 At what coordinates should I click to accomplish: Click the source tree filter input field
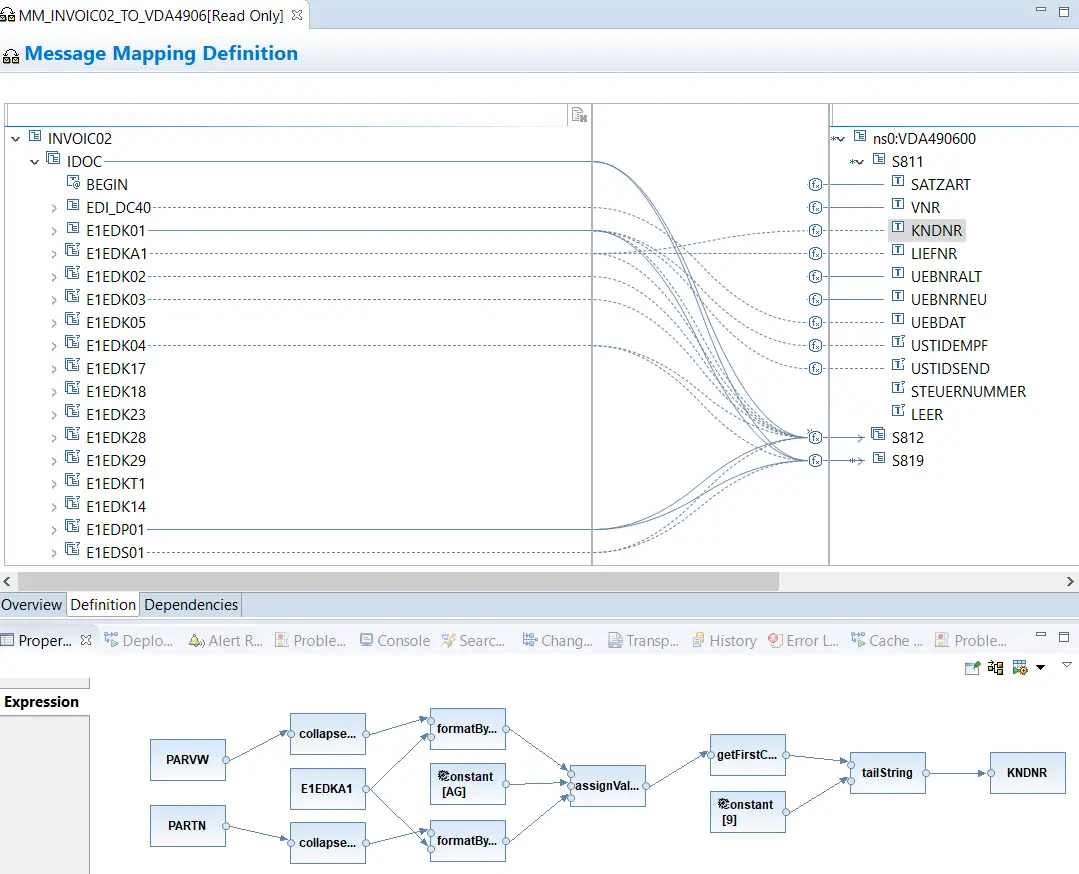(x=286, y=115)
